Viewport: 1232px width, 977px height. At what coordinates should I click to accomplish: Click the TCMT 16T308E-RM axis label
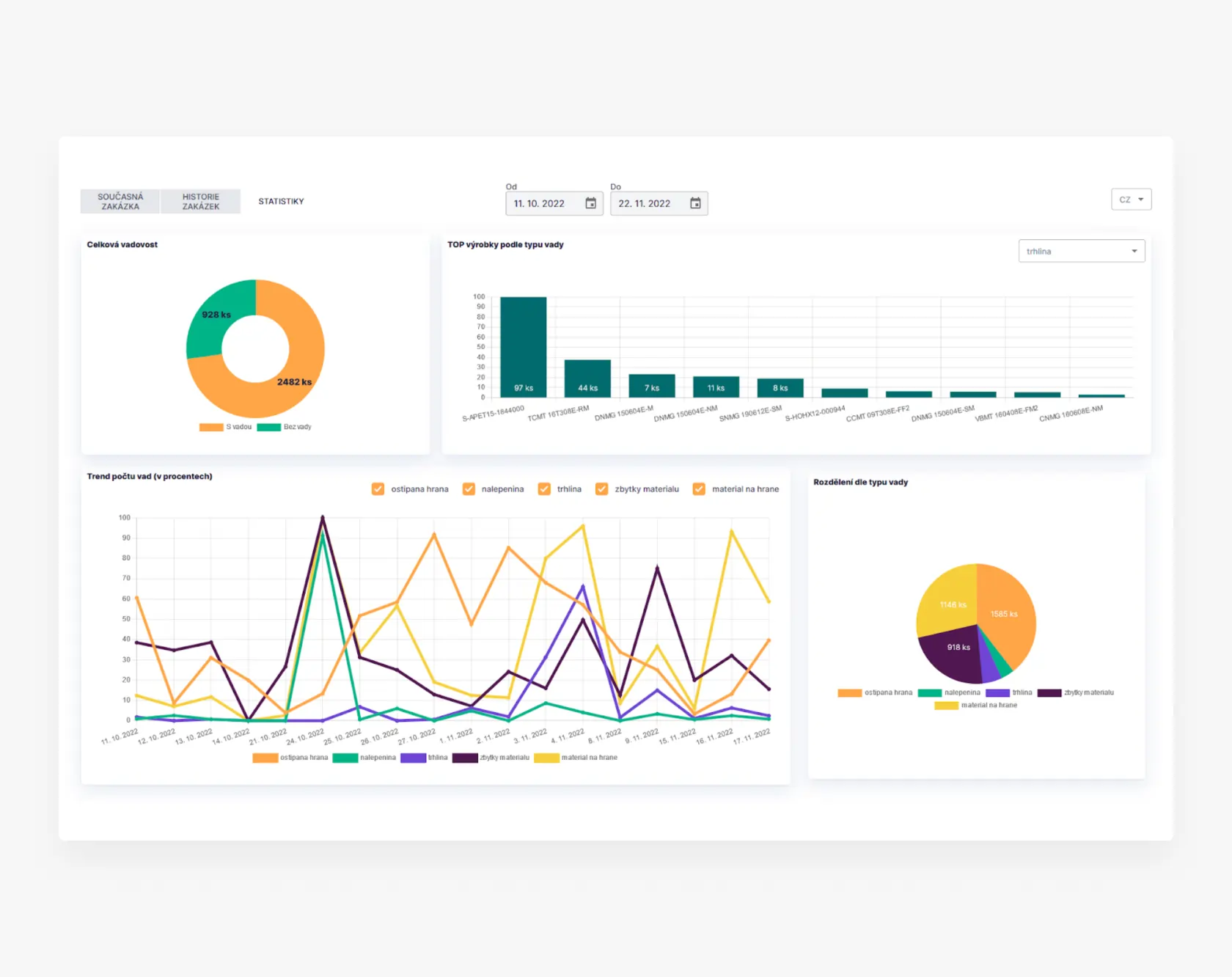[559, 414]
